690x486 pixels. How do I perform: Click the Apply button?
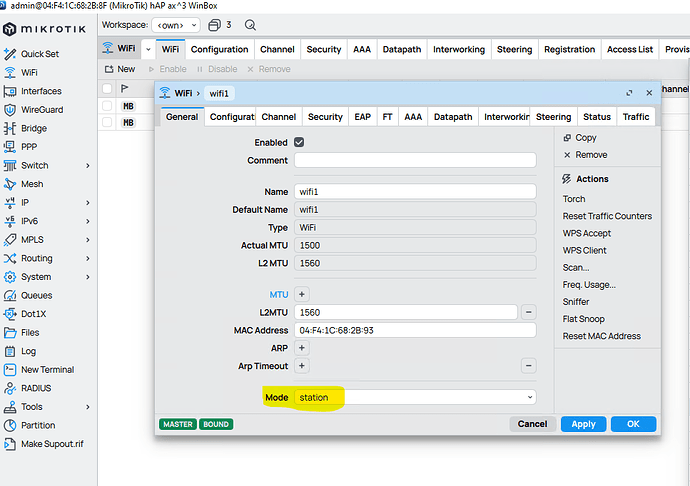point(584,424)
